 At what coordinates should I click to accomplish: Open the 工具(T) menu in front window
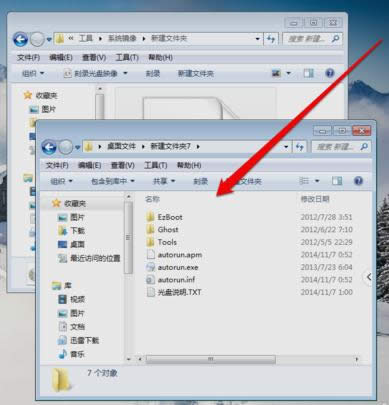click(x=156, y=165)
